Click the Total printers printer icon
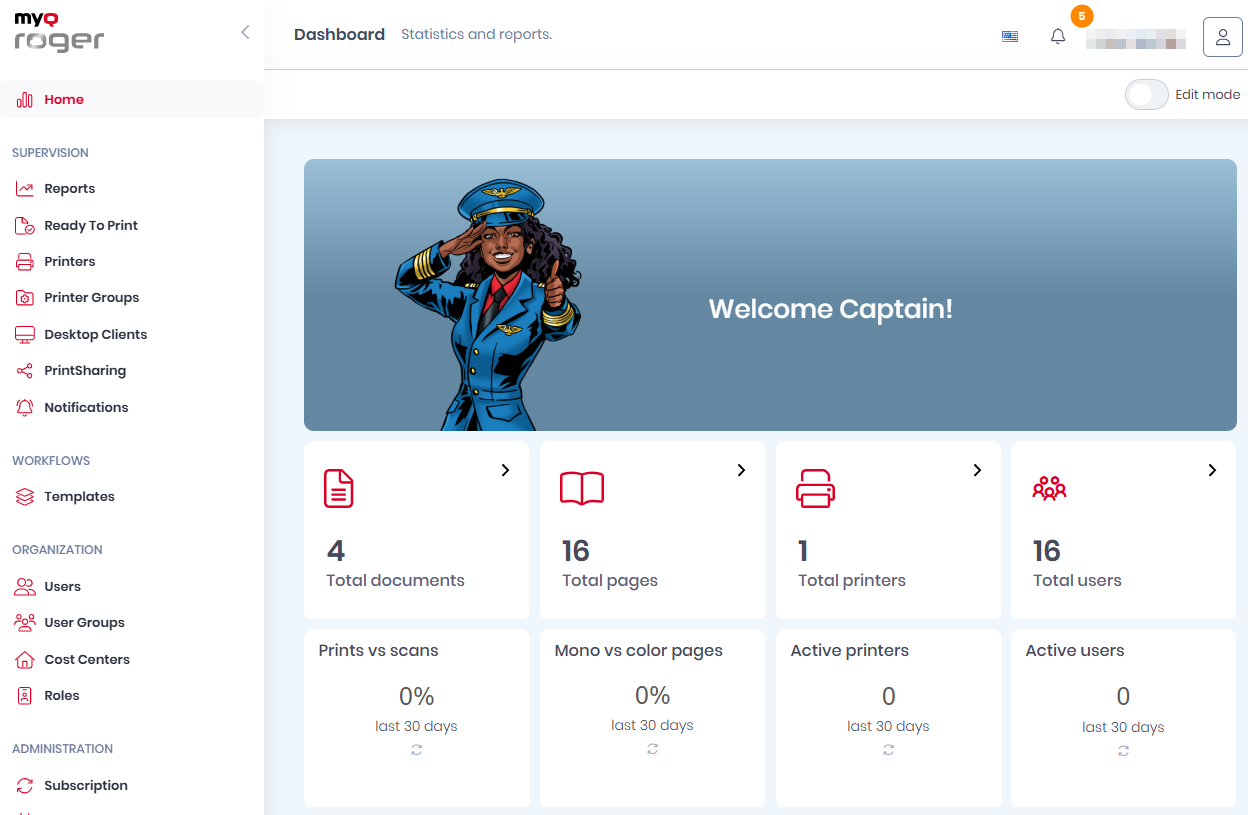Image resolution: width=1248 pixels, height=815 pixels. [815, 488]
